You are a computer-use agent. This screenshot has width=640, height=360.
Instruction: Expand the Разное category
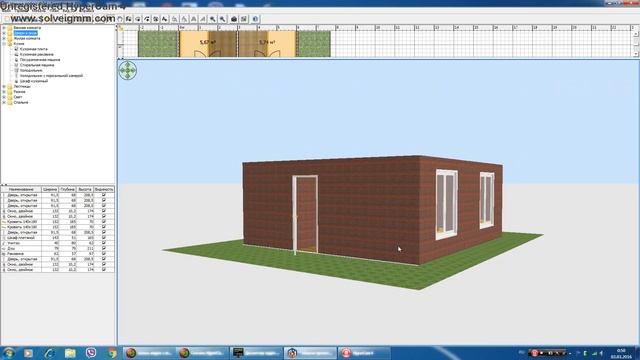point(4,92)
